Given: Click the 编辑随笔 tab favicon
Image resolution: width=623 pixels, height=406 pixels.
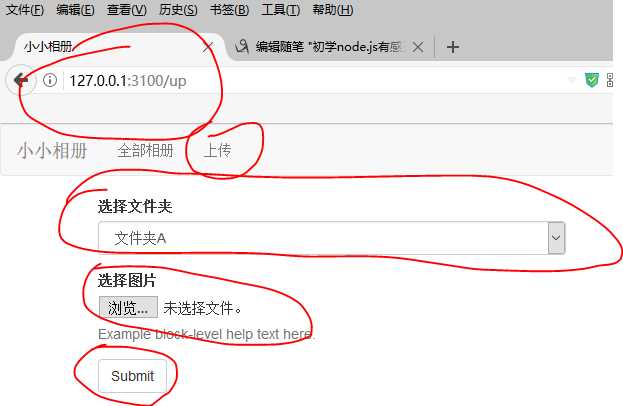Looking at the screenshot, I should [x=242, y=47].
